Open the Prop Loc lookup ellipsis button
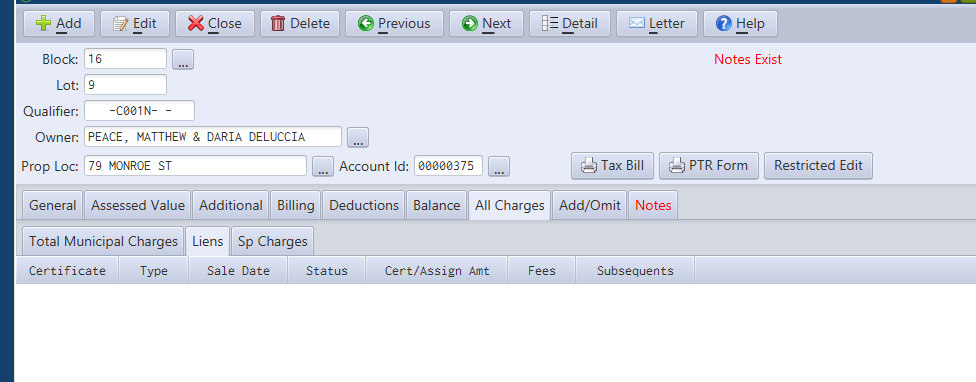 click(322, 167)
